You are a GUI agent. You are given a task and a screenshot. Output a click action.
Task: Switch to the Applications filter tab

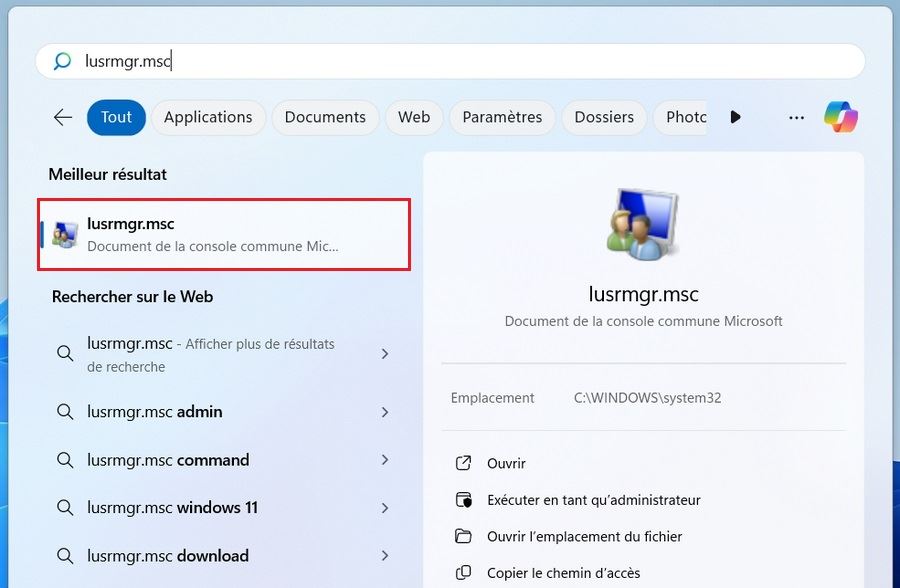tap(208, 117)
